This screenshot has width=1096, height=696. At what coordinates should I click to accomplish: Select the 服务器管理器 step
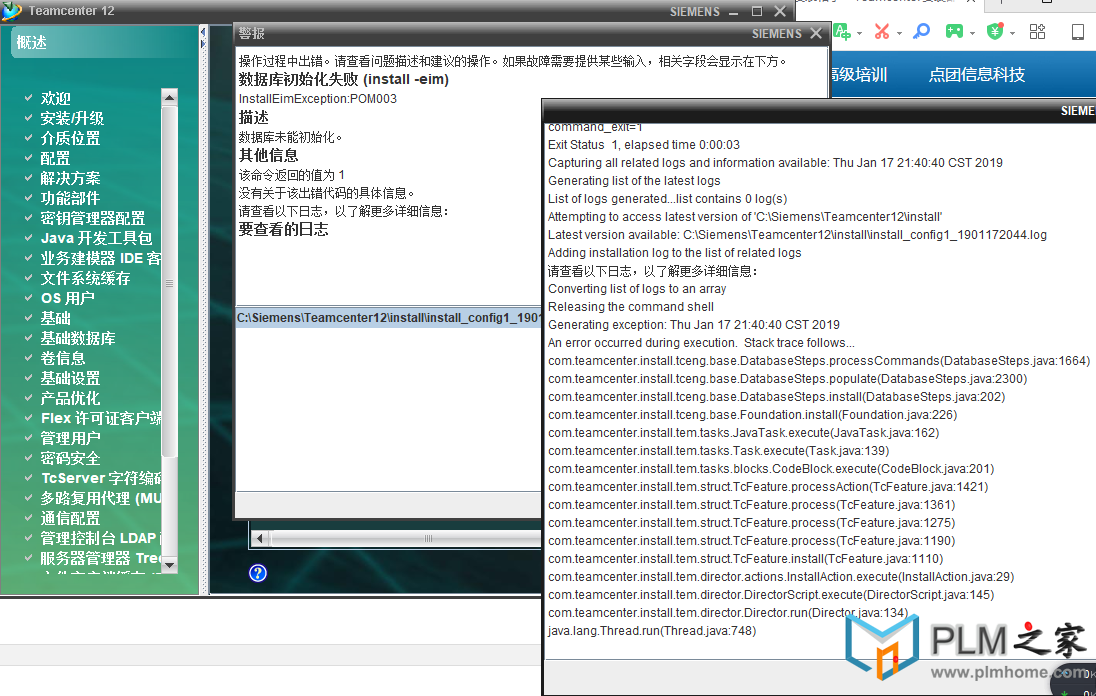pyautogui.click(x=101, y=559)
